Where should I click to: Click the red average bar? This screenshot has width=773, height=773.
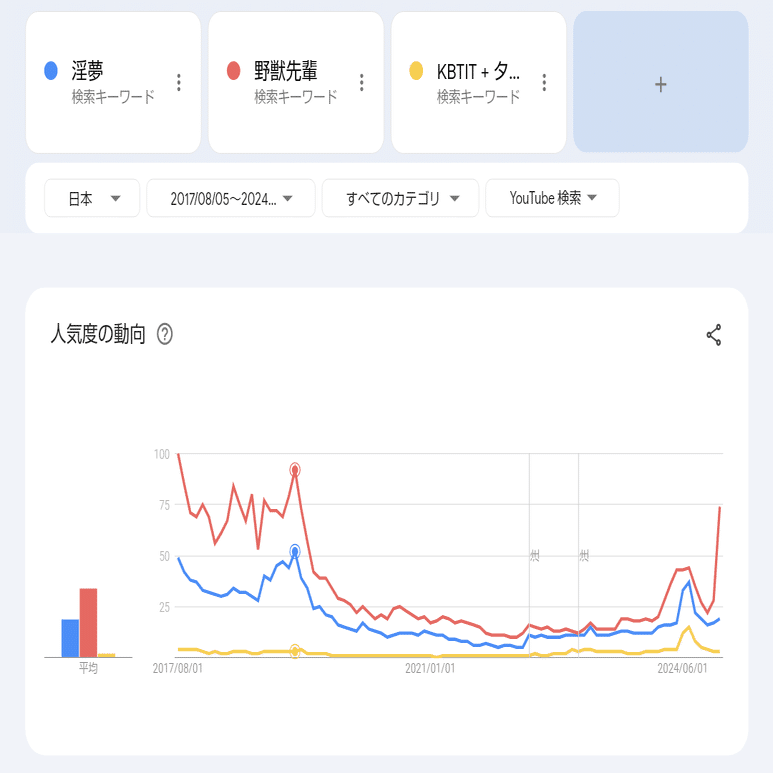(88, 623)
